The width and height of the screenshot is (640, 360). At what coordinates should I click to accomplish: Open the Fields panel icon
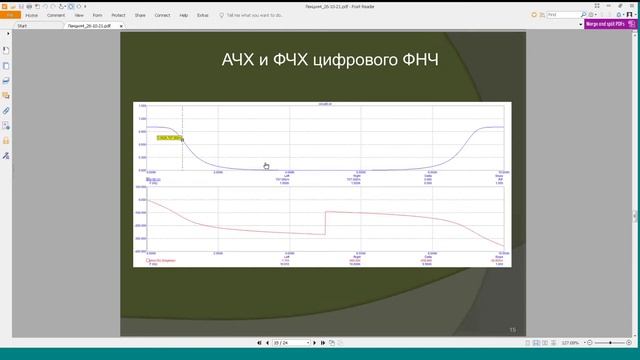coord(6,126)
